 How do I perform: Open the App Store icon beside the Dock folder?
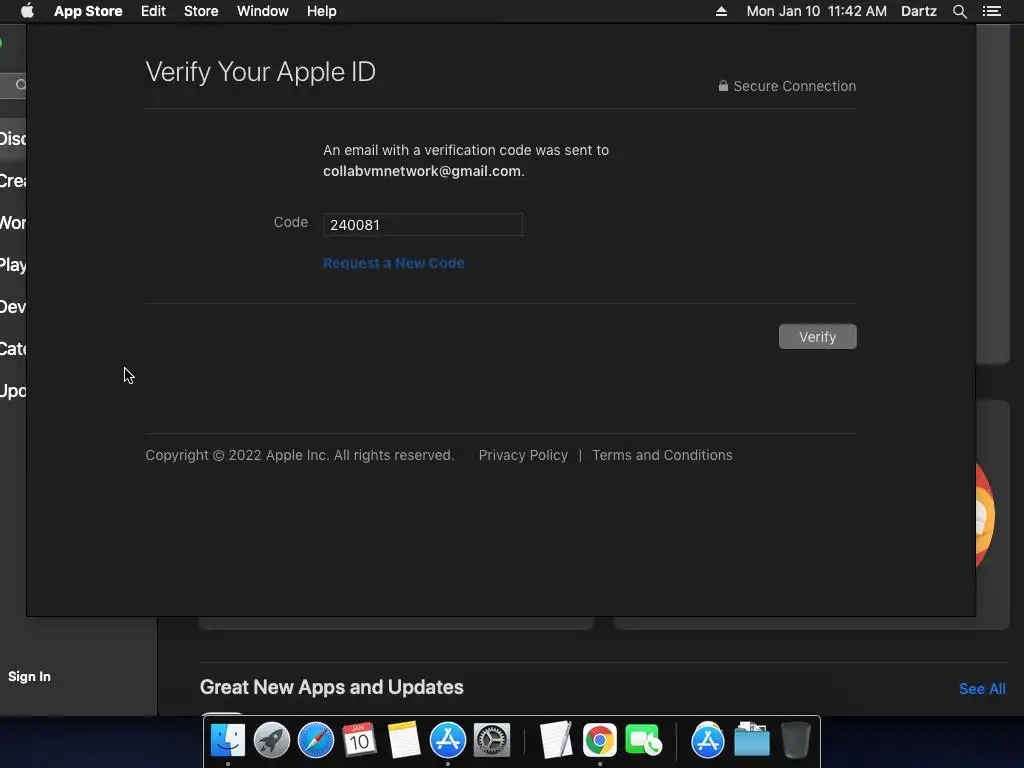pyautogui.click(x=708, y=741)
